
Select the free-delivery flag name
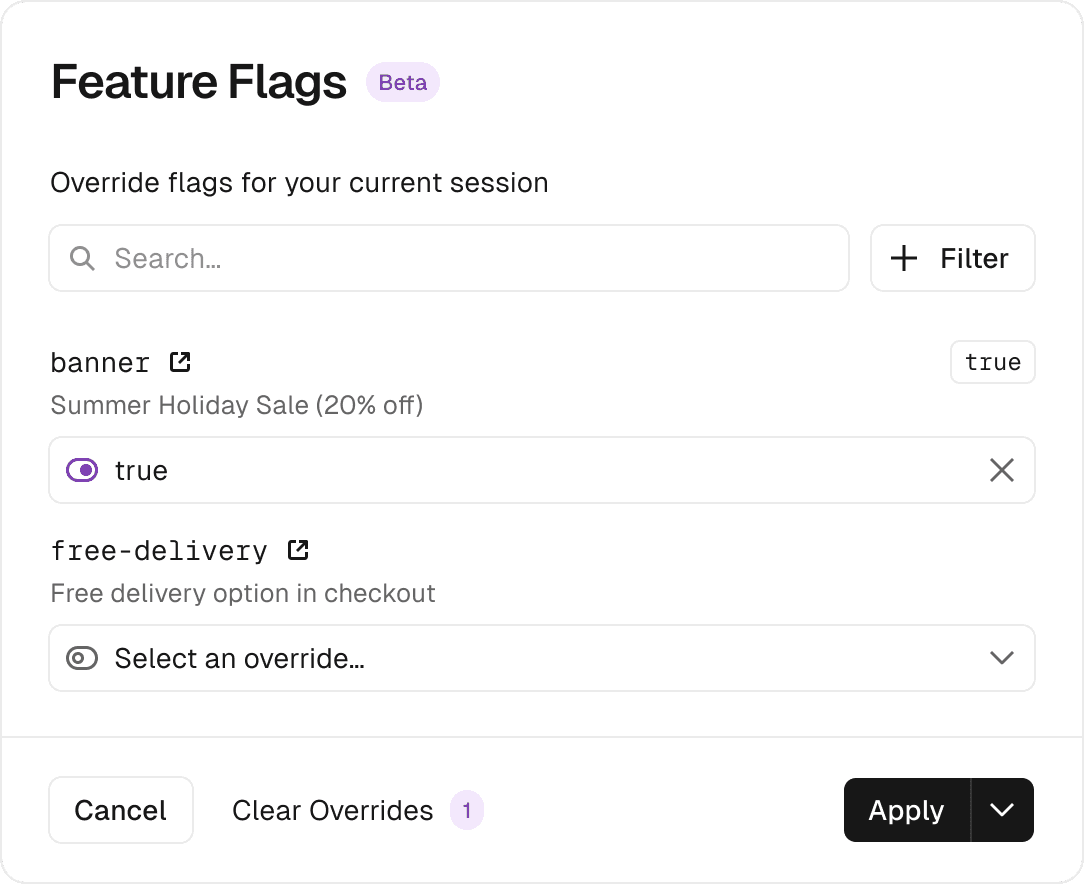click(159, 551)
